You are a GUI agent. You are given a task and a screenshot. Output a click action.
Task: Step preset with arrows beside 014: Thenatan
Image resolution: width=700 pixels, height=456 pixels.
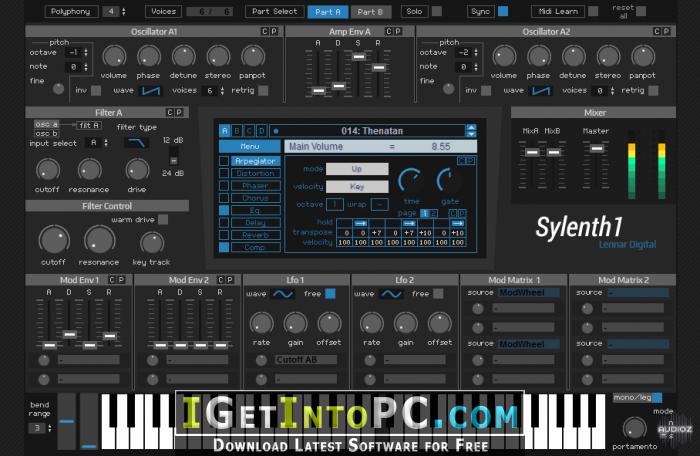point(471,131)
